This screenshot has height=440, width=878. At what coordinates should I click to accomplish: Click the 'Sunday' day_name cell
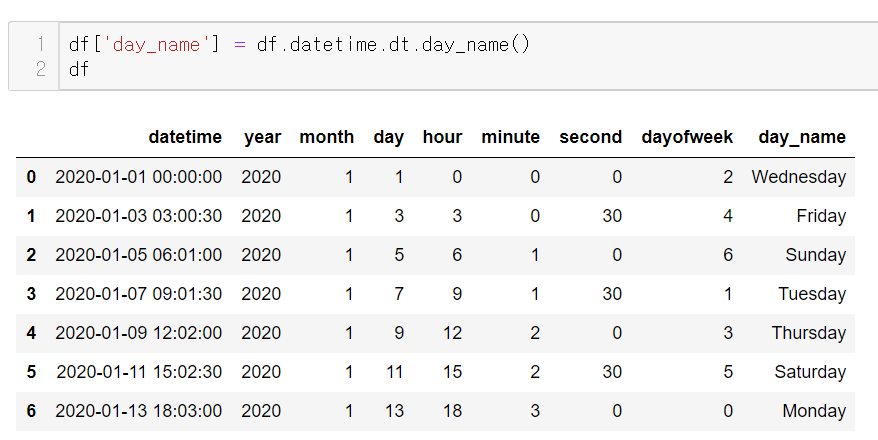815,255
